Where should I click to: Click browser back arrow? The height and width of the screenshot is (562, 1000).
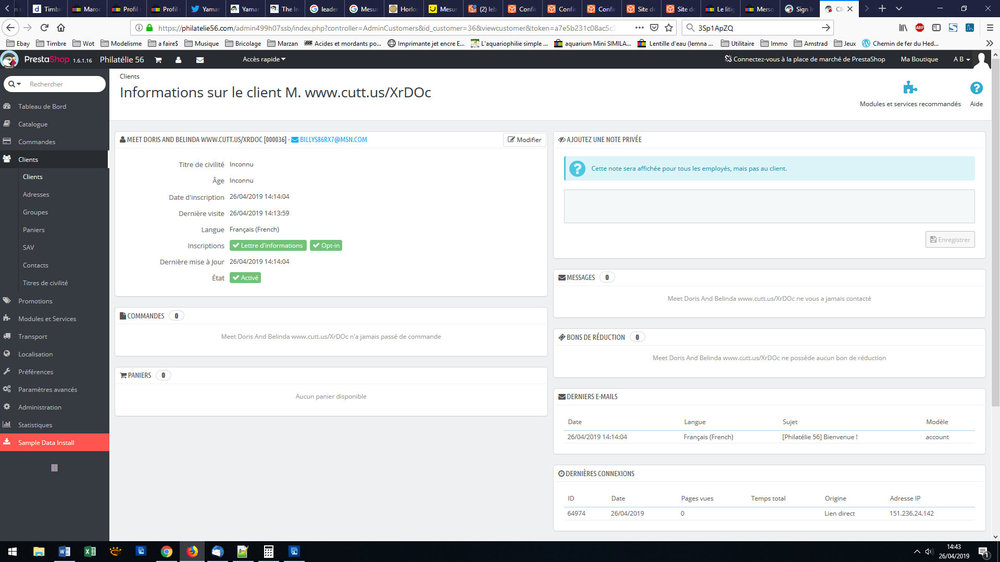click(x=10, y=27)
